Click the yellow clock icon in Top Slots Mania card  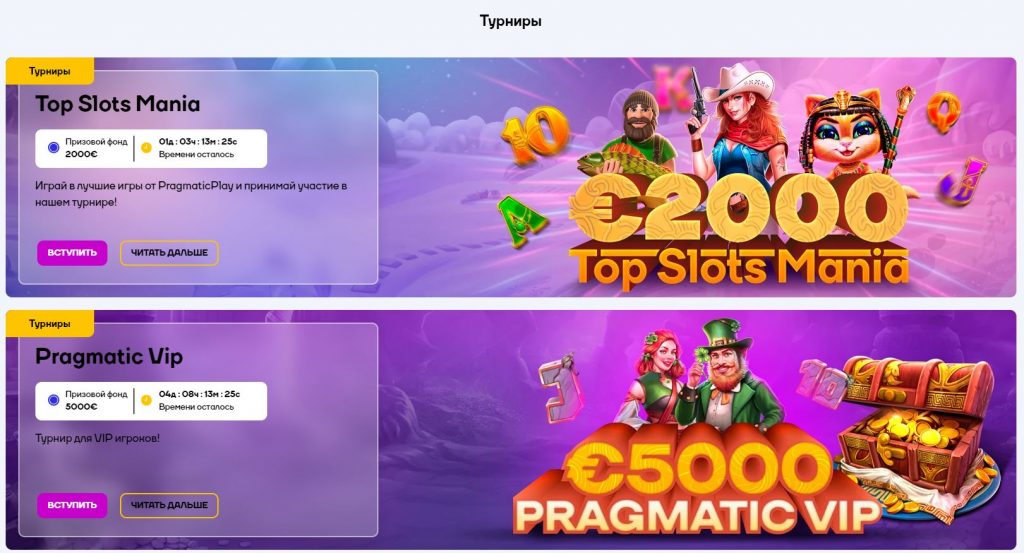[146, 148]
